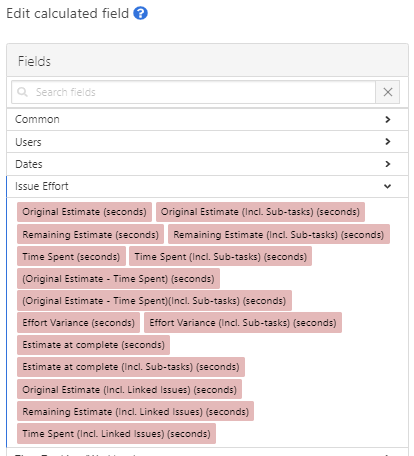This screenshot has width=414, height=456.
Task: Select Time Spent (Incl. Sub-tasks) tag
Action: click(220, 256)
